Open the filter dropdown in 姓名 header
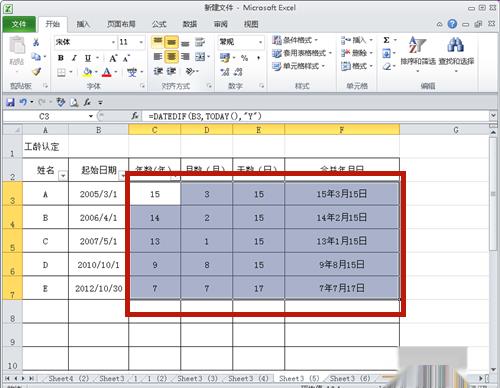 pyautogui.click(x=63, y=176)
